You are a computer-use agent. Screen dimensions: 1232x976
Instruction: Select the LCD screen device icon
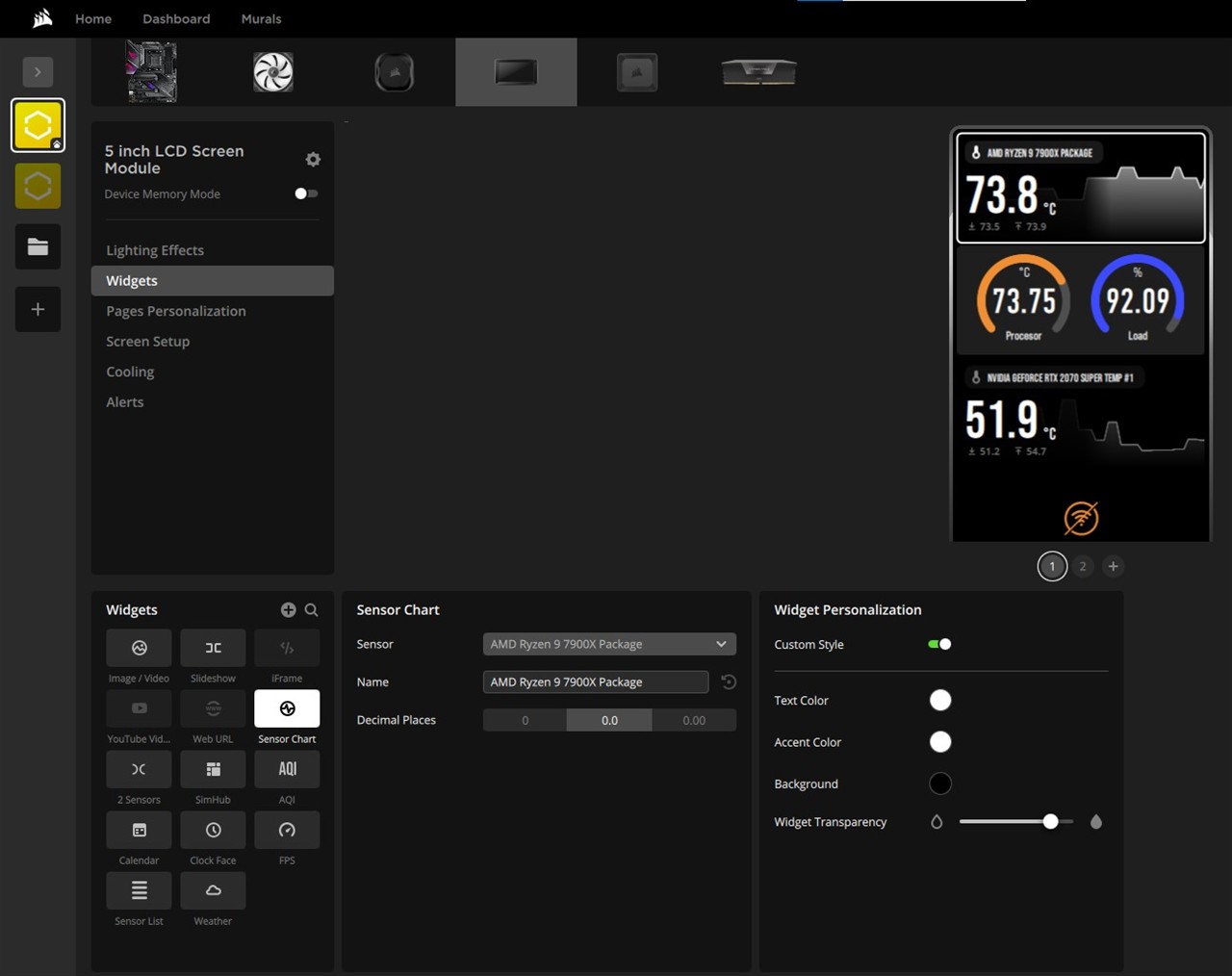point(516,72)
